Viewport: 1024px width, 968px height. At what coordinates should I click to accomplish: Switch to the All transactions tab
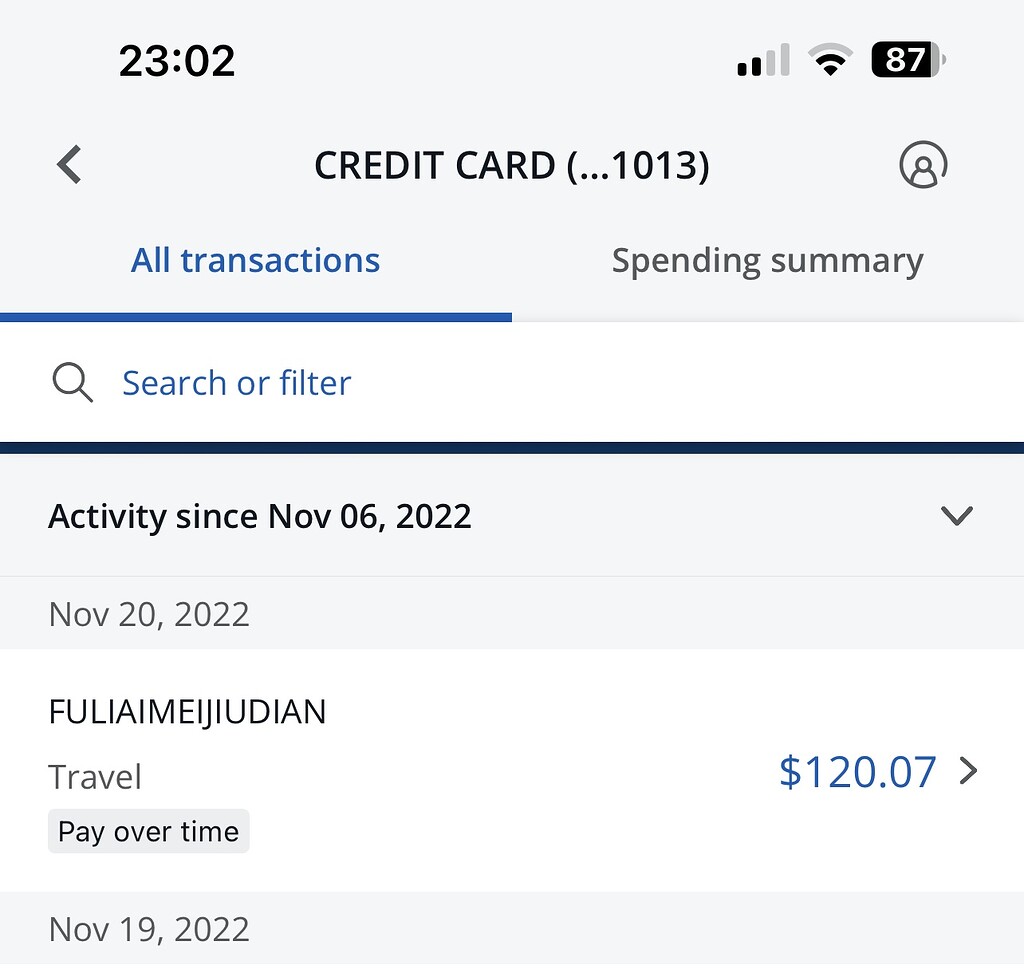(x=255, y=261)
